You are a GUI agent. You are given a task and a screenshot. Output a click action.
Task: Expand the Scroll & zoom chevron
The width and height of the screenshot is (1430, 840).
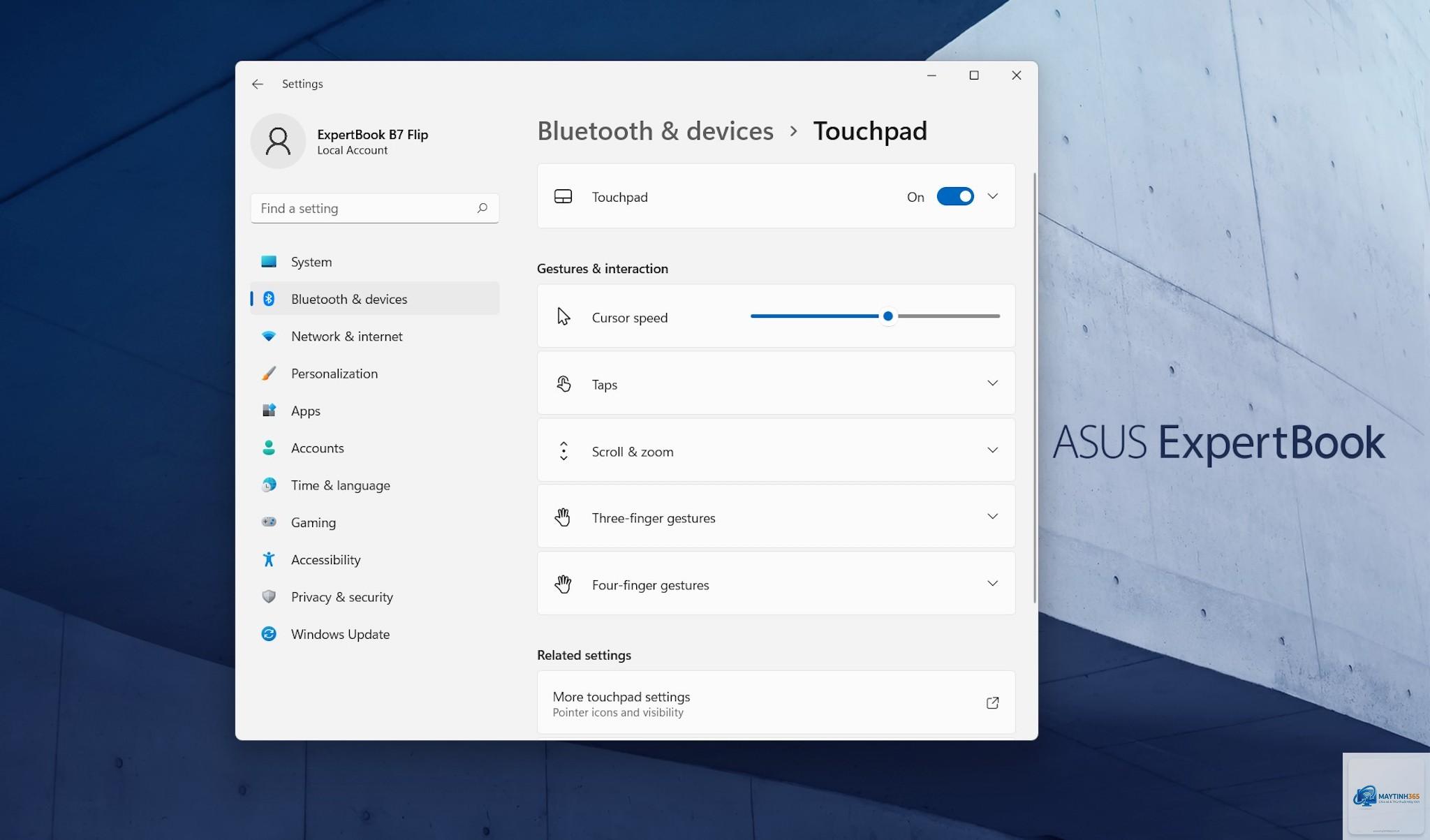(x=992, y=450)
